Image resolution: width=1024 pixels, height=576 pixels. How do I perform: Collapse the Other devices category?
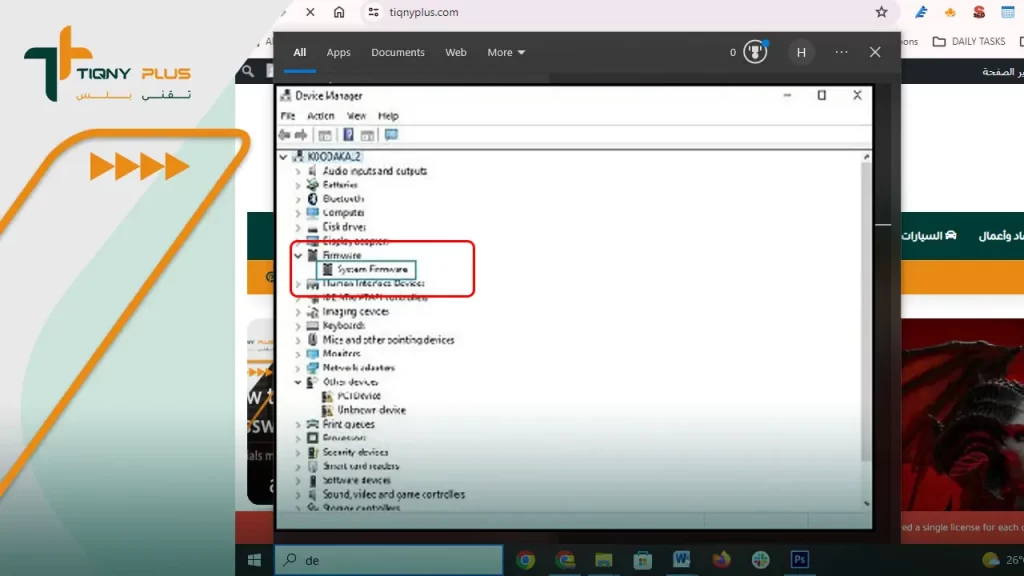(298, 382)
